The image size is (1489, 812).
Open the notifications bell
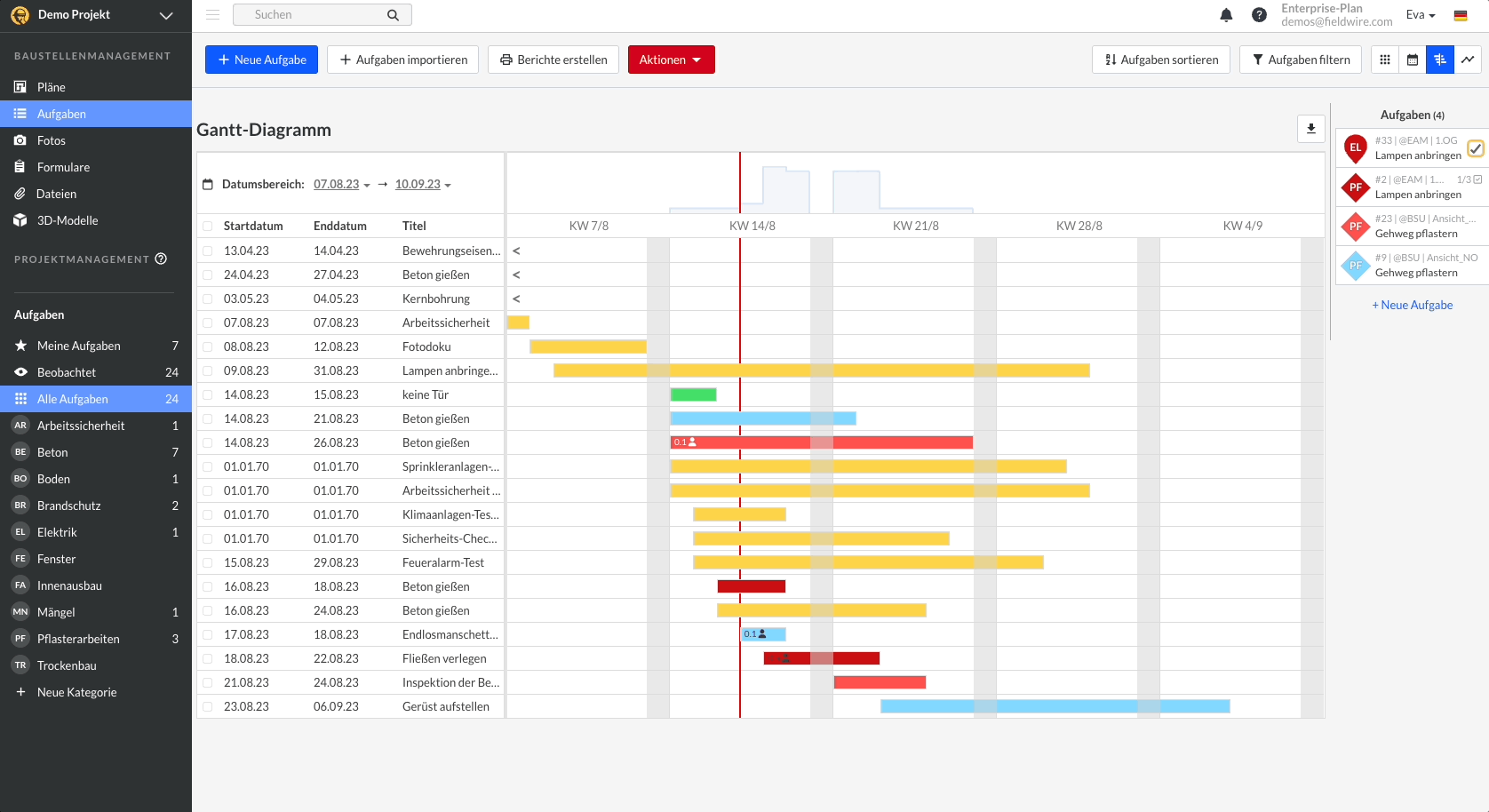(1226, 15)
